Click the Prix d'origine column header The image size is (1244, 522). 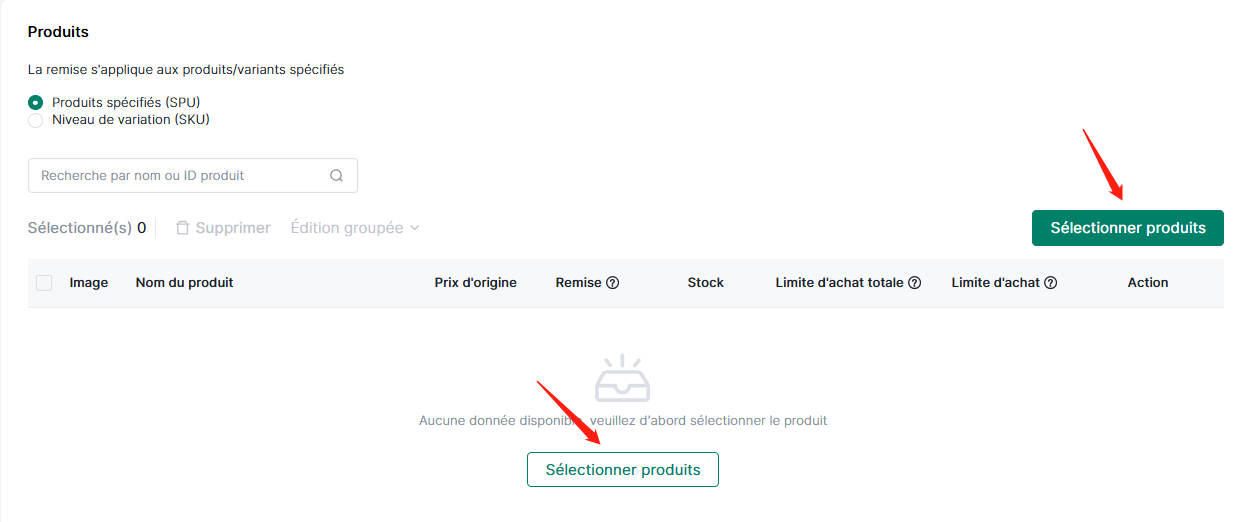click(476, 283)
